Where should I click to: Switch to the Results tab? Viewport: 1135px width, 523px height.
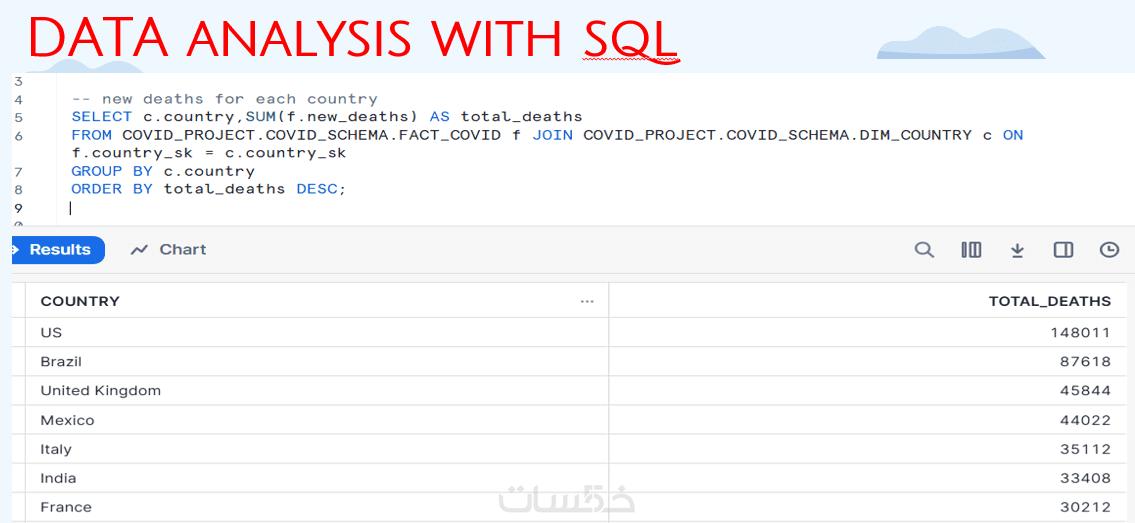coord(59,250)
